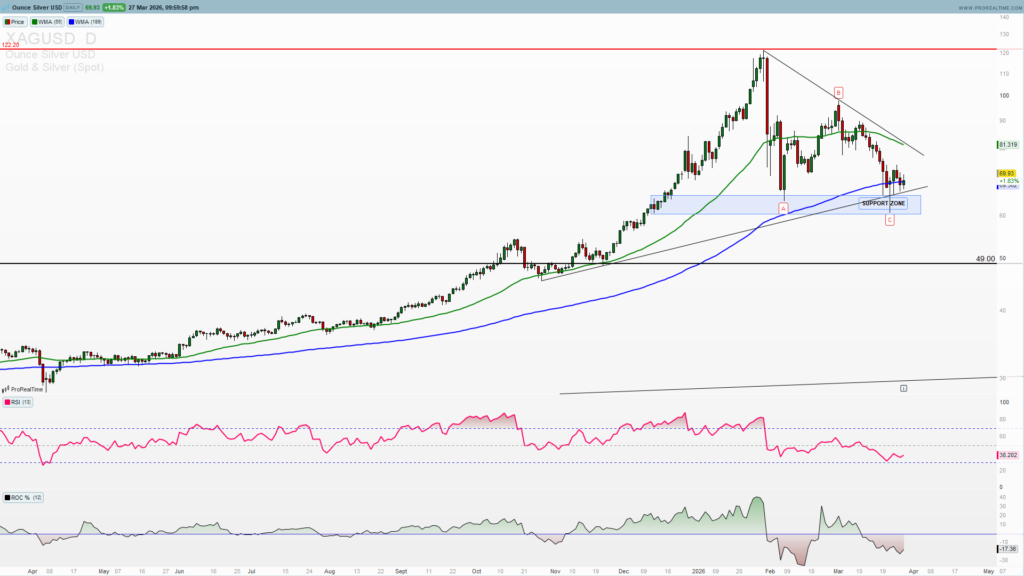
Task: Select marker A inside the support zone
Action: [x=783, y=207]
